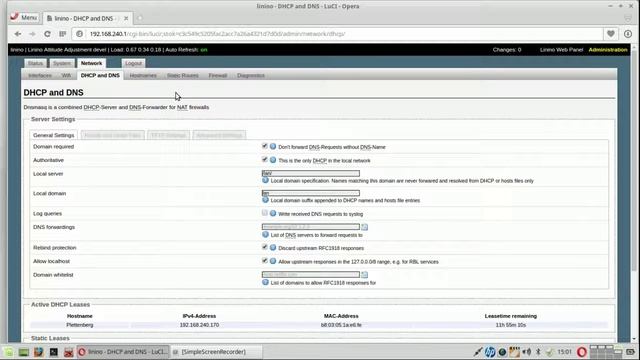
Task: Open the Speed Dial grid icon
Action: pyautogui.click(x=62, y=34)
